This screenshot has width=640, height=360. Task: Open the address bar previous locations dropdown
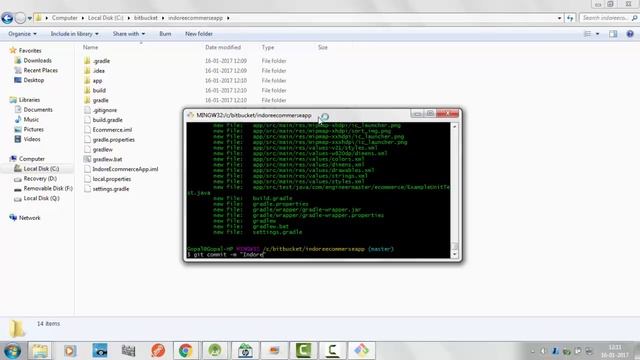coord(559,18)
